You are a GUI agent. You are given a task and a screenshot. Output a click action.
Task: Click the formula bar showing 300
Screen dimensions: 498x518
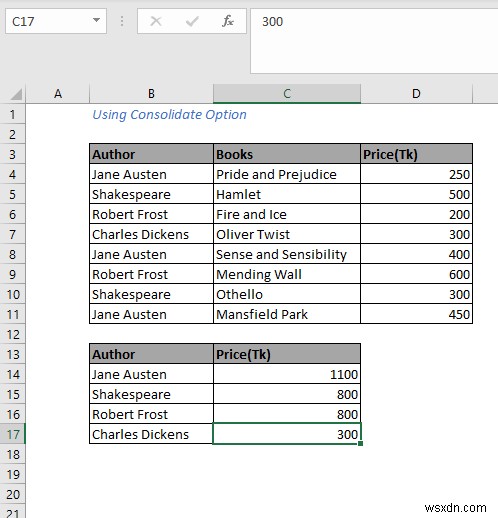click(374, 41)
